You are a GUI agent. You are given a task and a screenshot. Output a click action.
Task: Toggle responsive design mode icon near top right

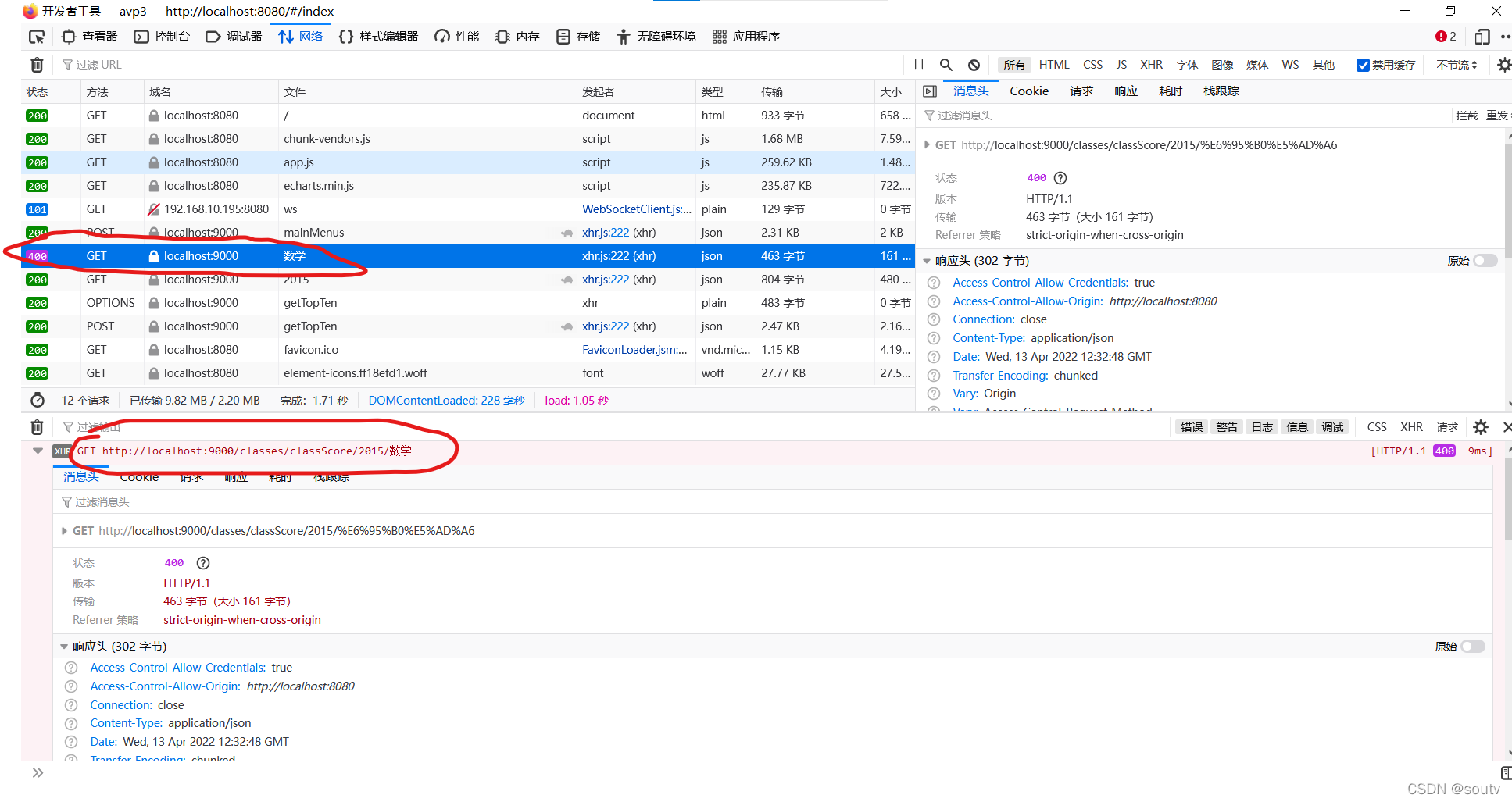(x=1481, y=36)
